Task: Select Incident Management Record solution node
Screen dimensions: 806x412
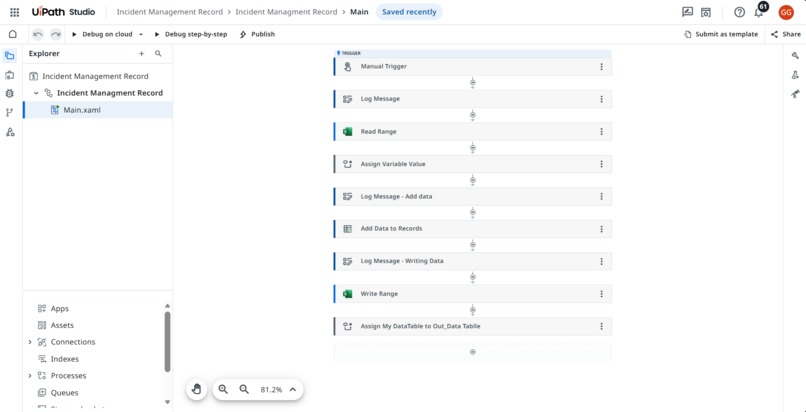Action: coord(95,76)
